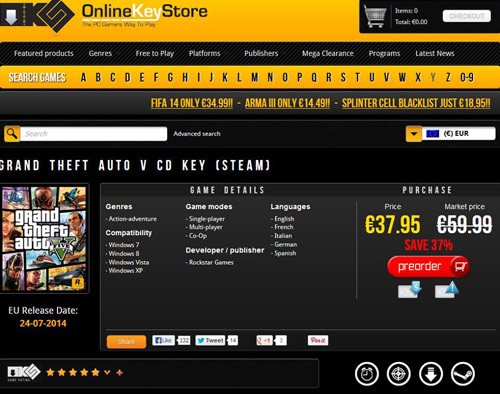Click the stopwatch round icon
The width and height of the screenshot is (500, 394).
(367, 374)
